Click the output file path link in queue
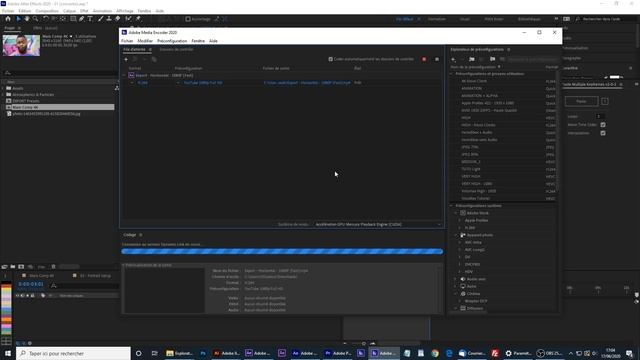640x360 pixels. point(307,83)
